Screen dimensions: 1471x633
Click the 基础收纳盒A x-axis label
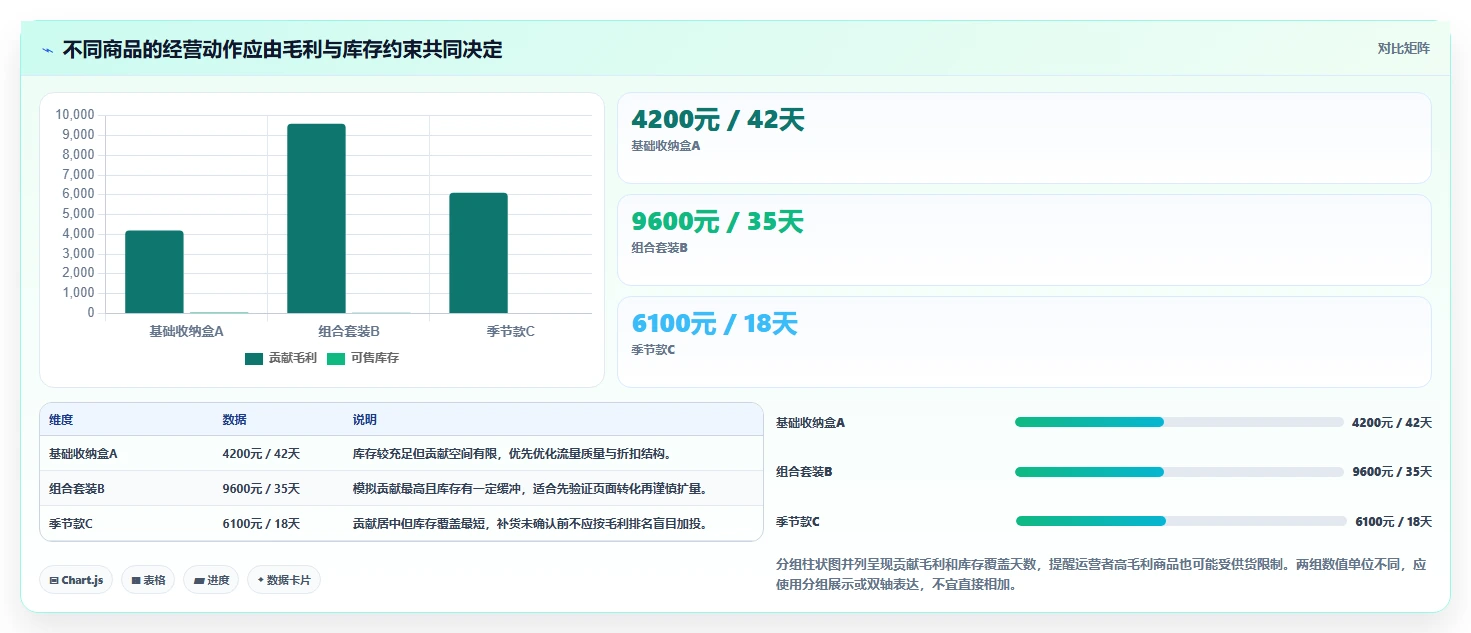(186, 331)
